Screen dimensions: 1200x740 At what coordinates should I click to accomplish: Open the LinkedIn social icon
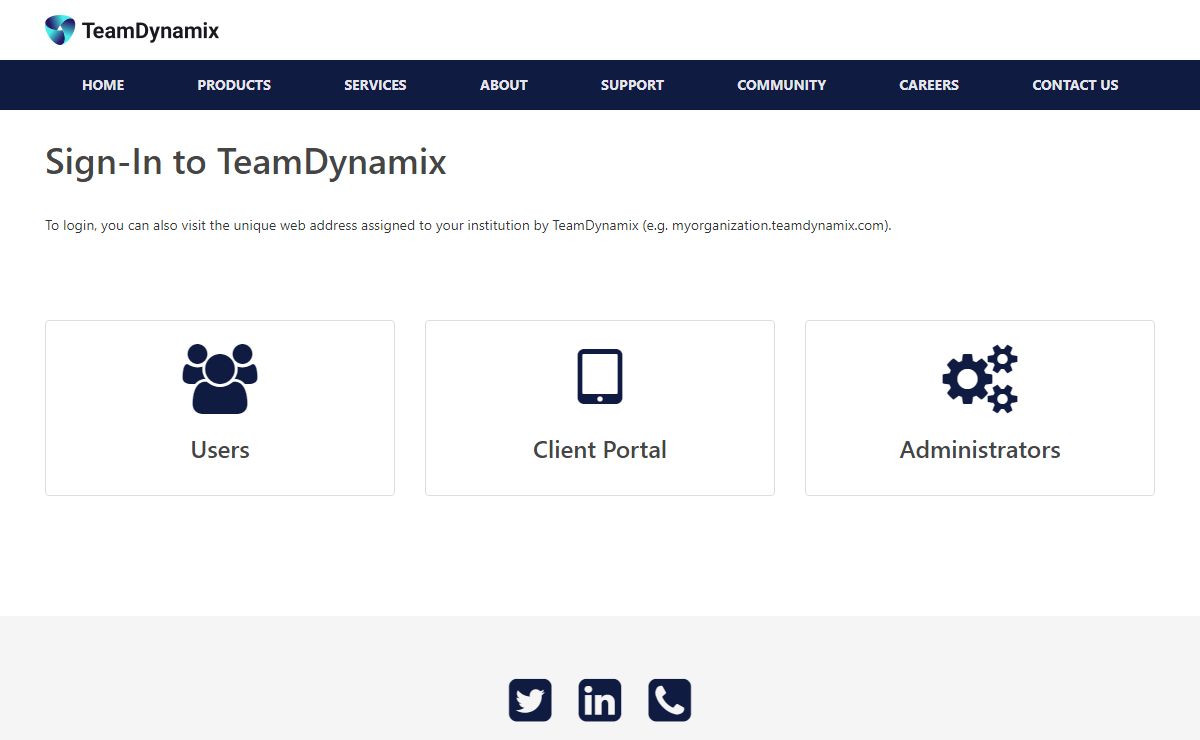(600, 700)
